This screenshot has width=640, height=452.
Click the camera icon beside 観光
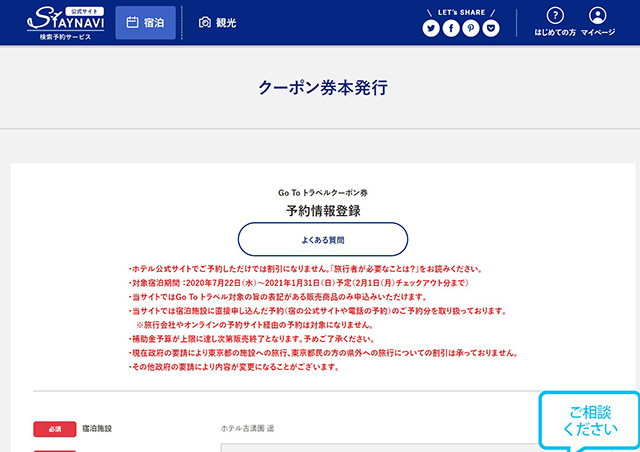click(x=204, y=22)
